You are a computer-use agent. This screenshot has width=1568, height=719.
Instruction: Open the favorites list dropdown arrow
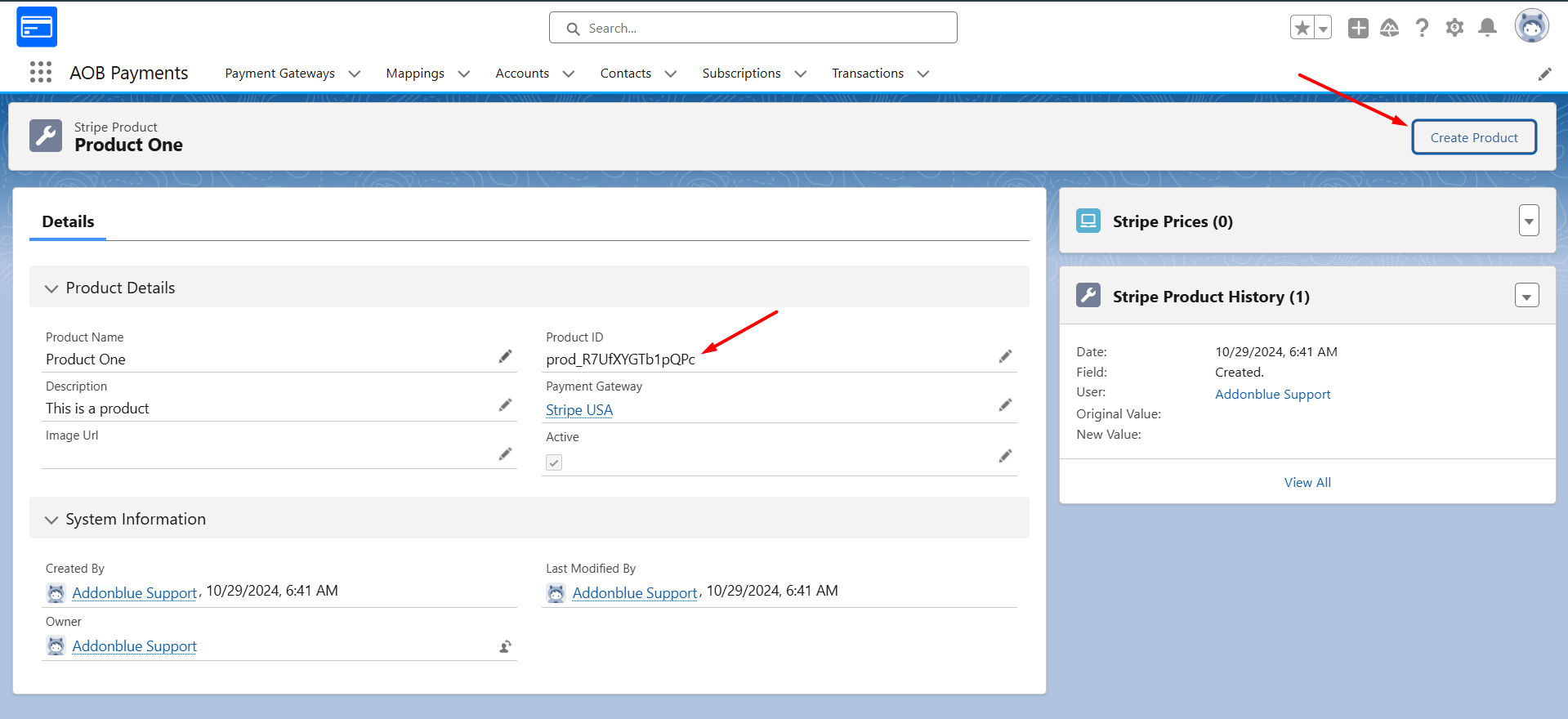[x=1323, y=28]
